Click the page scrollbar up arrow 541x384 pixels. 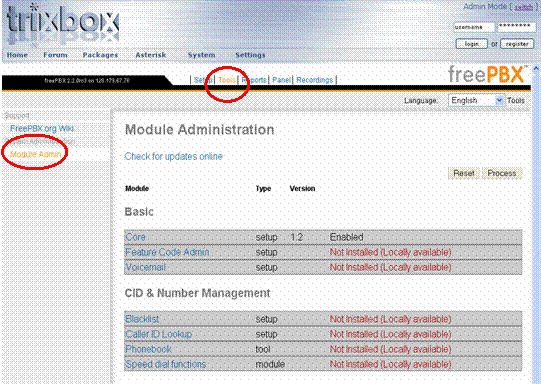tap(536, 69)
